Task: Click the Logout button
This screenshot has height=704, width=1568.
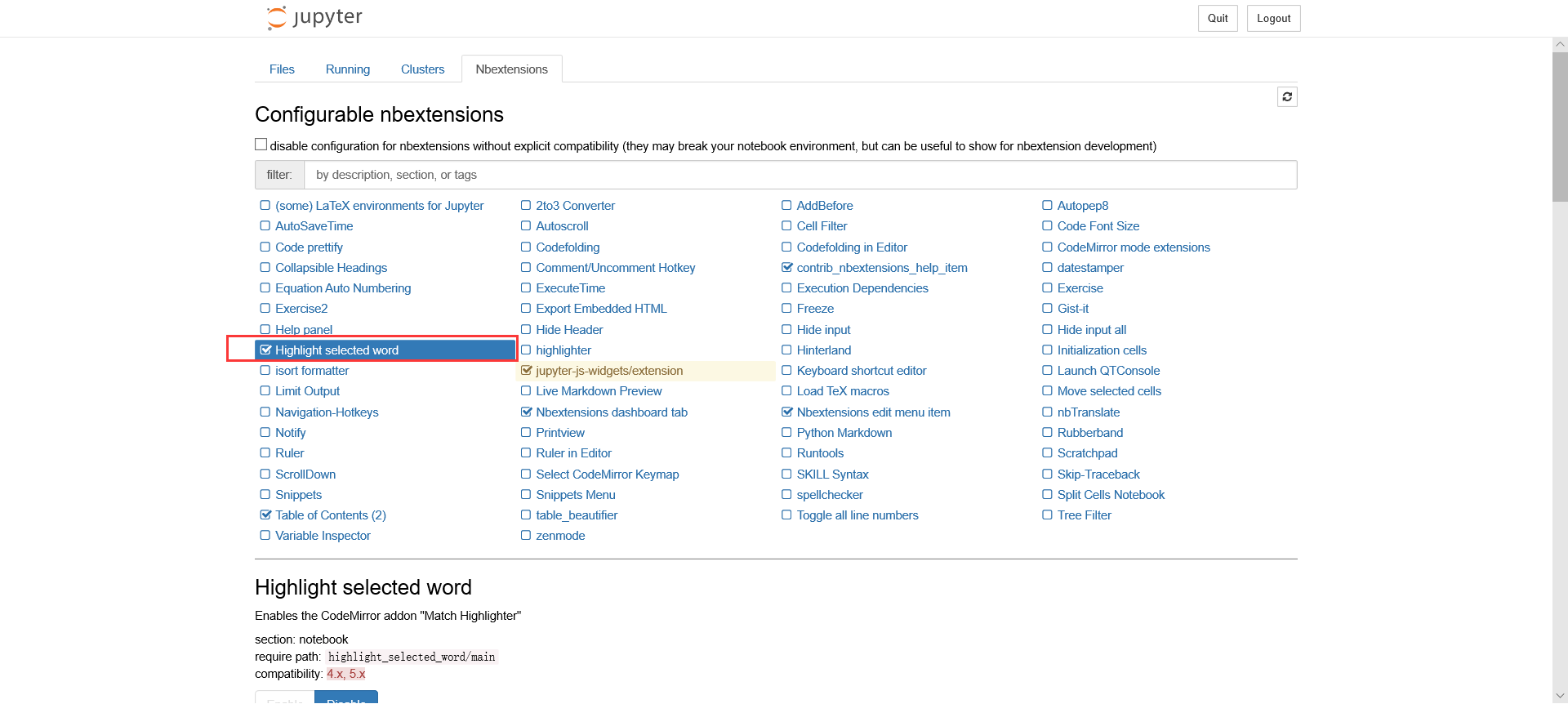Action: tap(1273, 19)
